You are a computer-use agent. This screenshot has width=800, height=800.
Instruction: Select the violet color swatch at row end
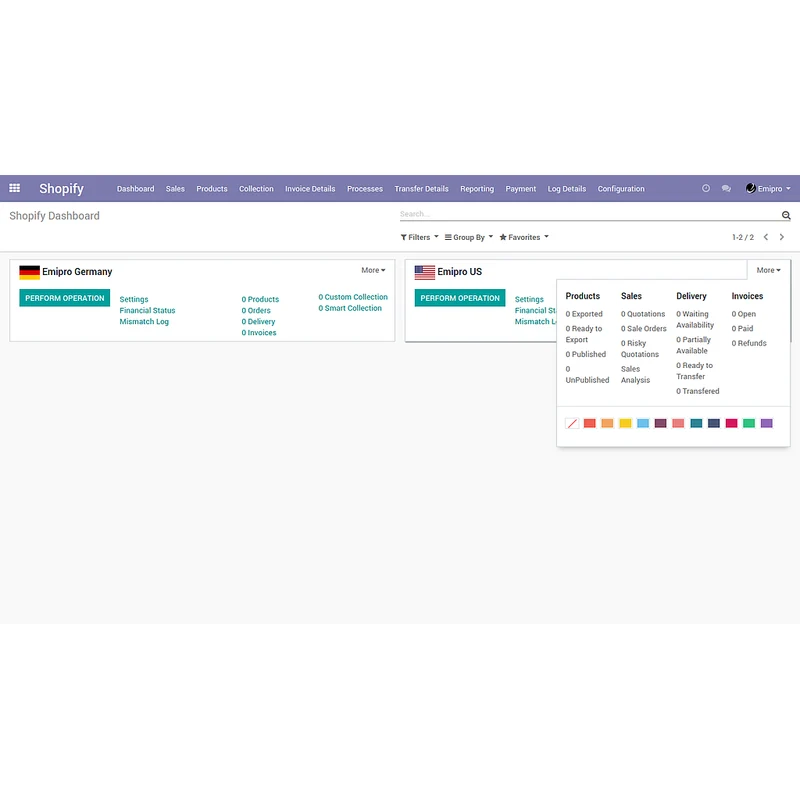pos(766,423)
